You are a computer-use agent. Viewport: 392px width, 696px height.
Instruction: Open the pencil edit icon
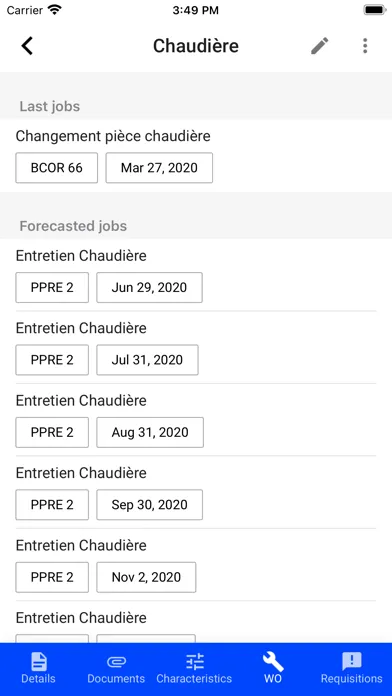(320, 46)
